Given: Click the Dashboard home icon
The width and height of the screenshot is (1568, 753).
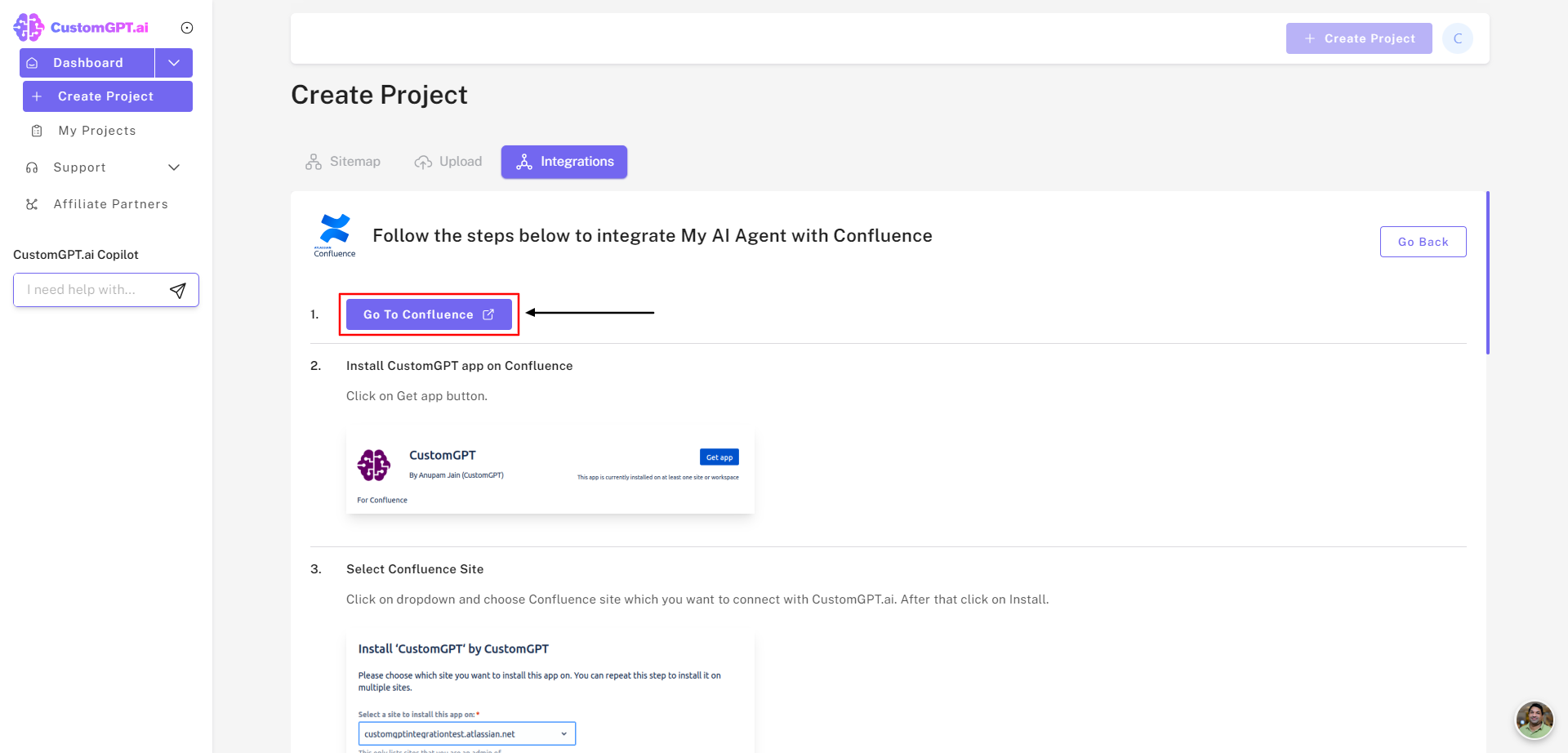Looking at the screenshot, I should click(x=33, y=63).
